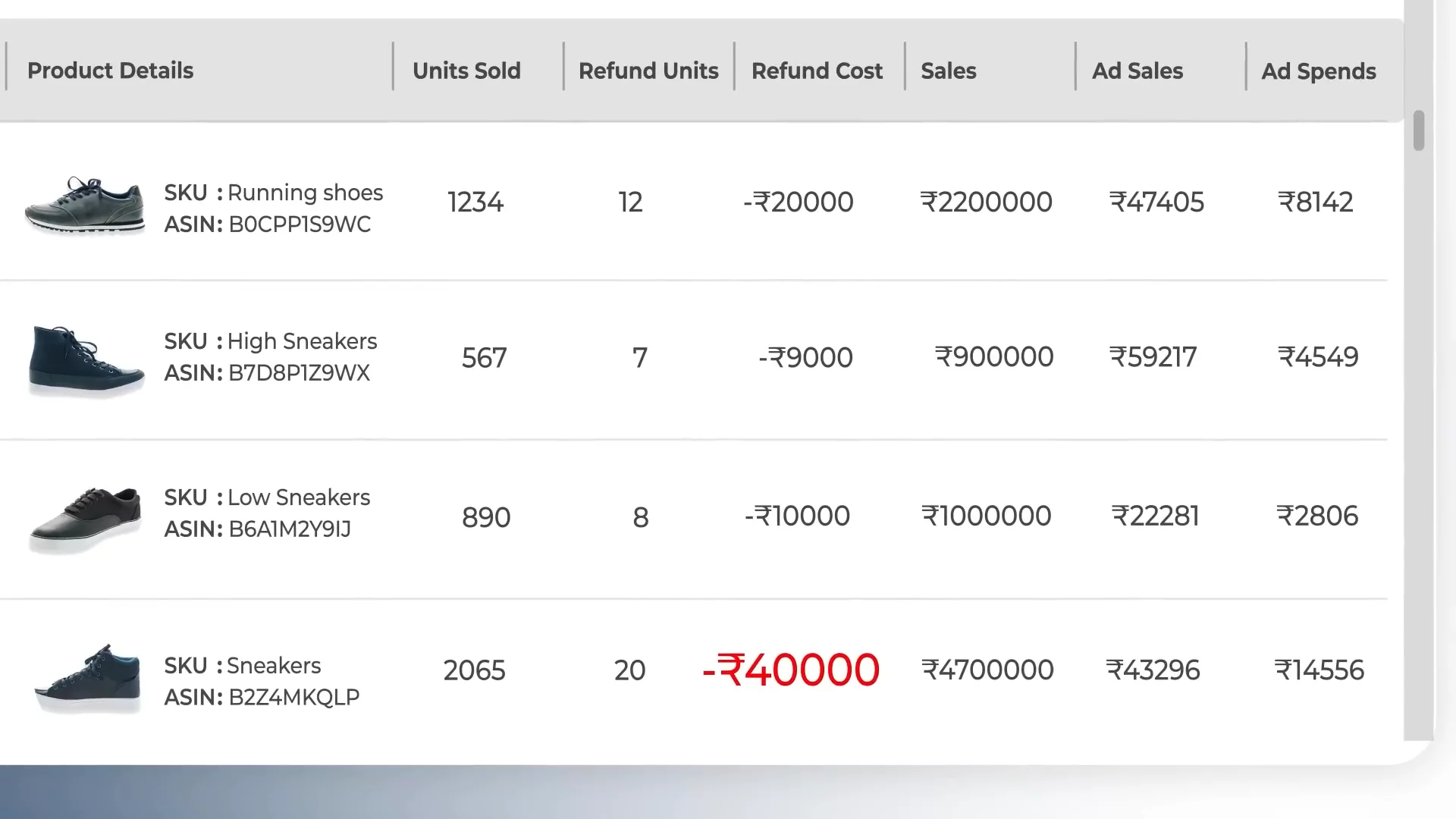Sort by the Ad Spends column header
Viewport: 1456px width, 819px height.
point(1319,71)
